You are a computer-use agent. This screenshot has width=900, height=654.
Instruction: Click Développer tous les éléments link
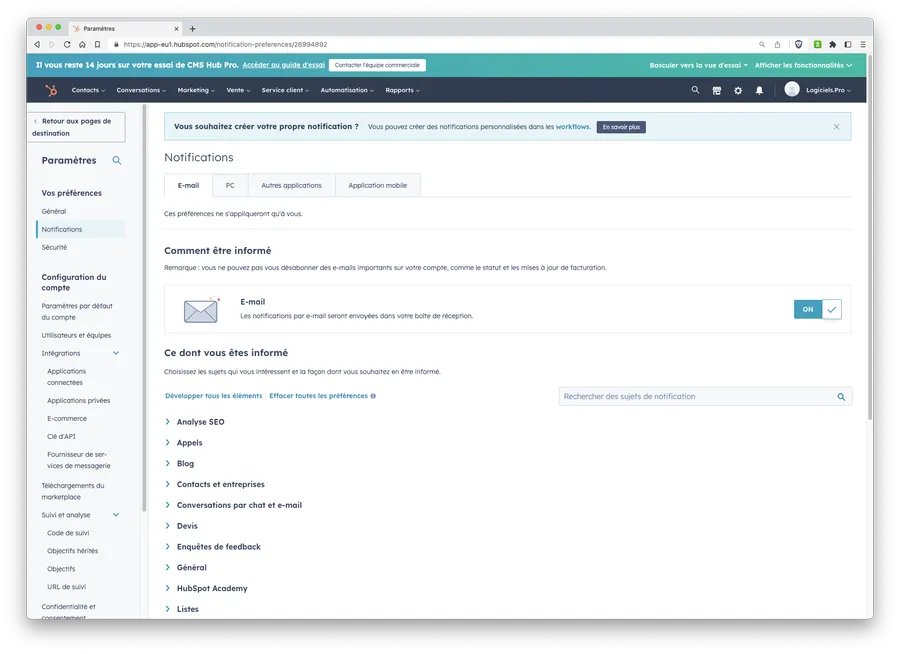point(213,396)
